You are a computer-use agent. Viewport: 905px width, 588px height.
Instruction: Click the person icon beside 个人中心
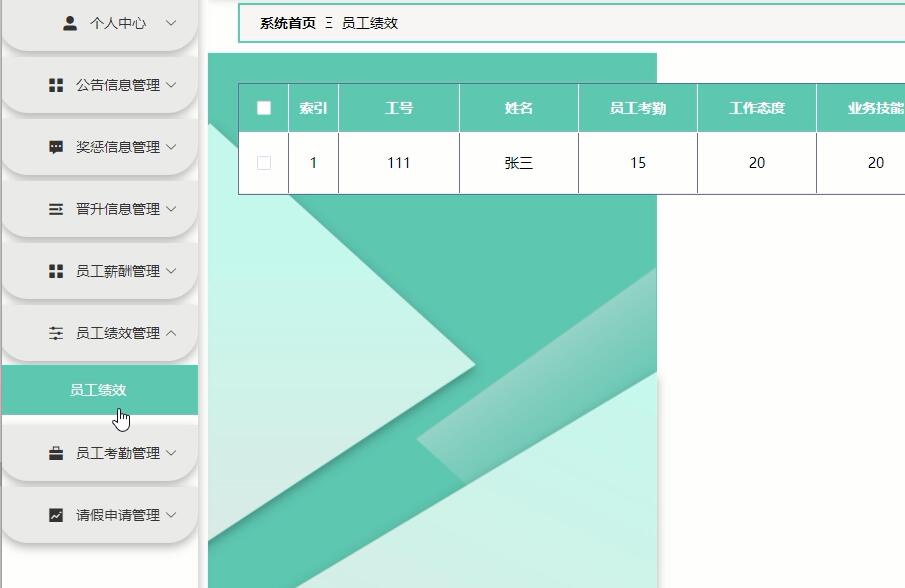coord(69,23)
